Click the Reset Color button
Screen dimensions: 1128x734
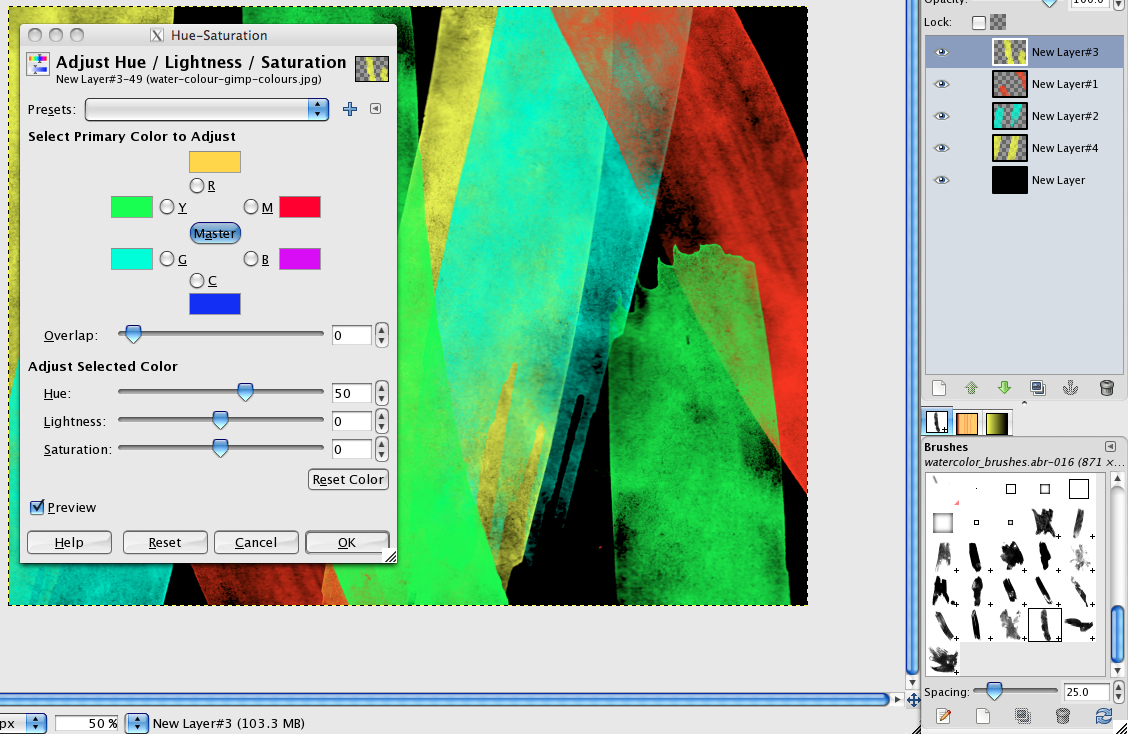click(x=348, y=480)
